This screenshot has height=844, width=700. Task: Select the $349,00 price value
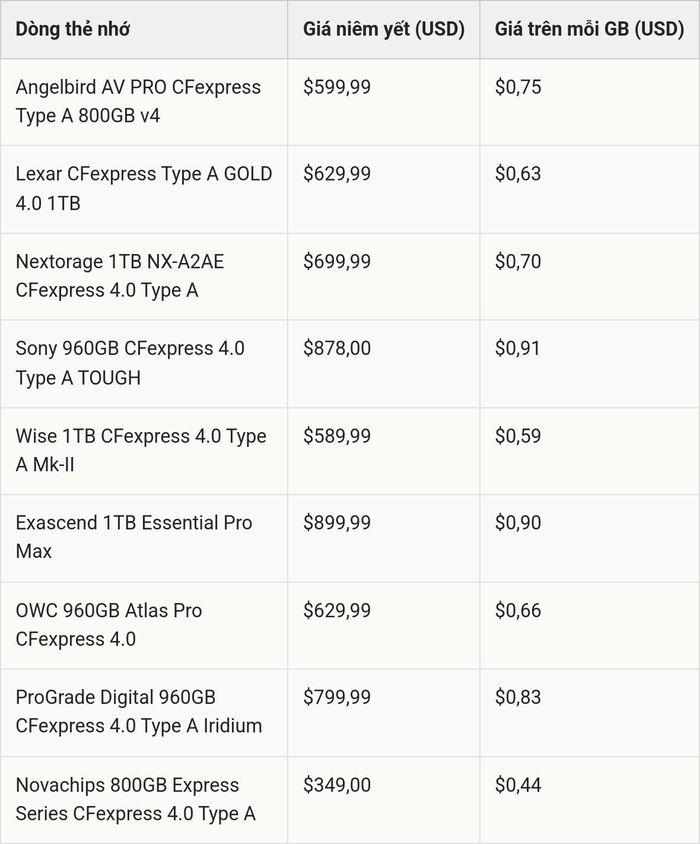(x=337, y=785)
